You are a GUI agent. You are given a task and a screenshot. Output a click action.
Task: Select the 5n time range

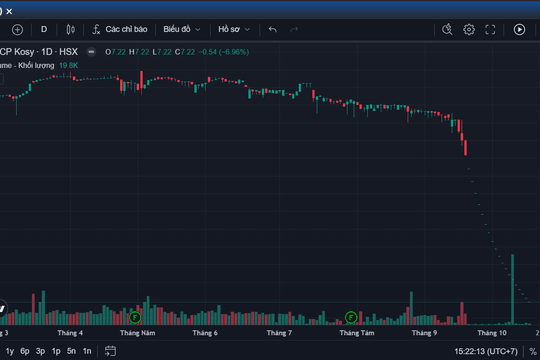[71, 351]
